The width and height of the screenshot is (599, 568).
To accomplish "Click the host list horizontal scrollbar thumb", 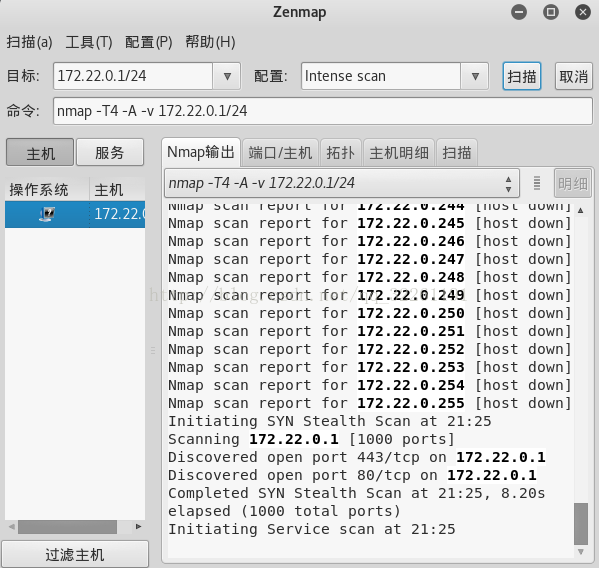I will [x=67, y=527].
